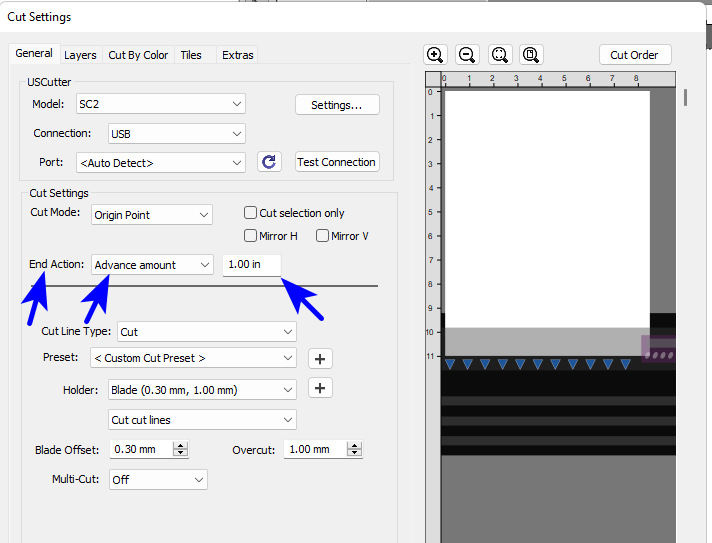Enable Cut selection only checkbox
Image resolution: width=712 pixels, height=543 pixels.
pyautogui.click(x=250, y=212)
